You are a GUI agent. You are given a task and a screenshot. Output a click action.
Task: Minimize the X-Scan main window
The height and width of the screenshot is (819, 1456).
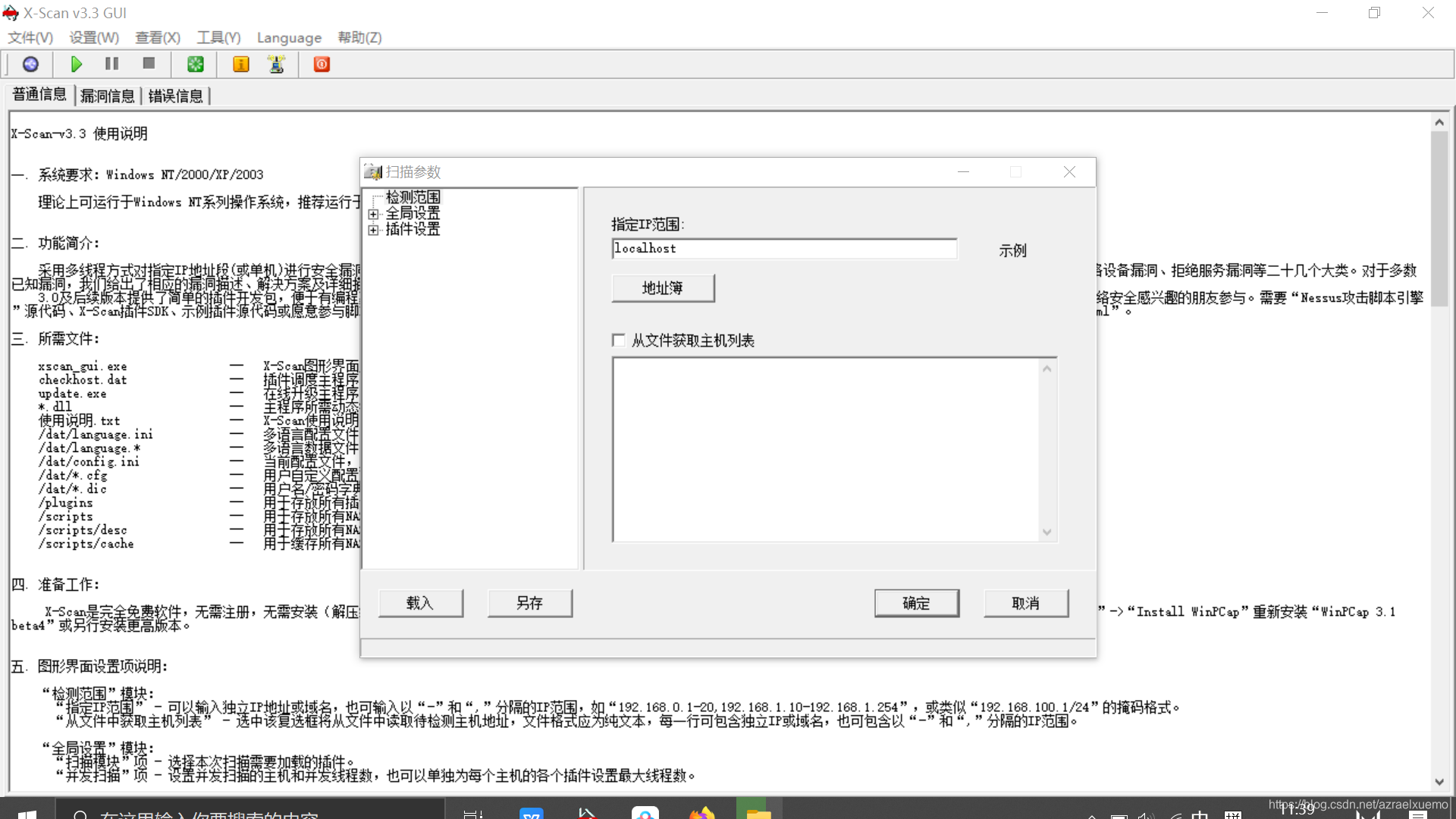click(1322, 13)
